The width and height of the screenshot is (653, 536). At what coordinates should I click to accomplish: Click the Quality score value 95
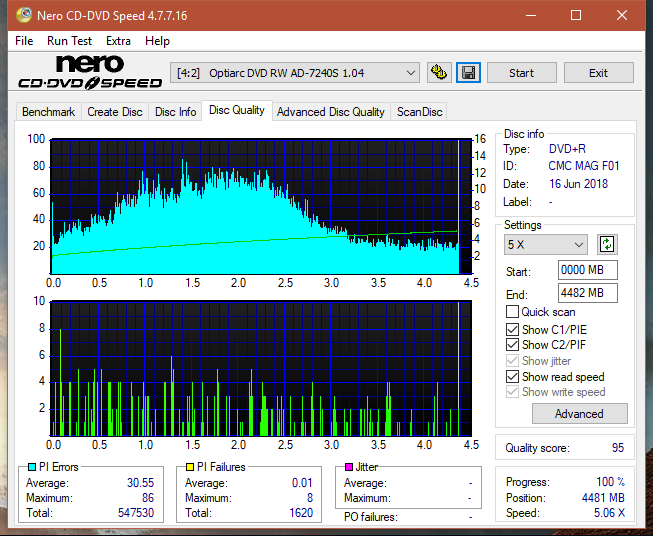(x=618, y=448)
